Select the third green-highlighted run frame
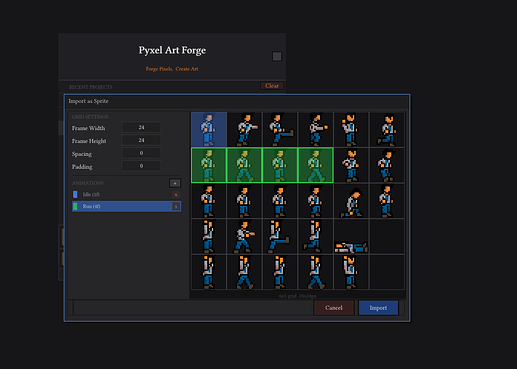Screen dimensions: 517x369 tap(280, 165)
